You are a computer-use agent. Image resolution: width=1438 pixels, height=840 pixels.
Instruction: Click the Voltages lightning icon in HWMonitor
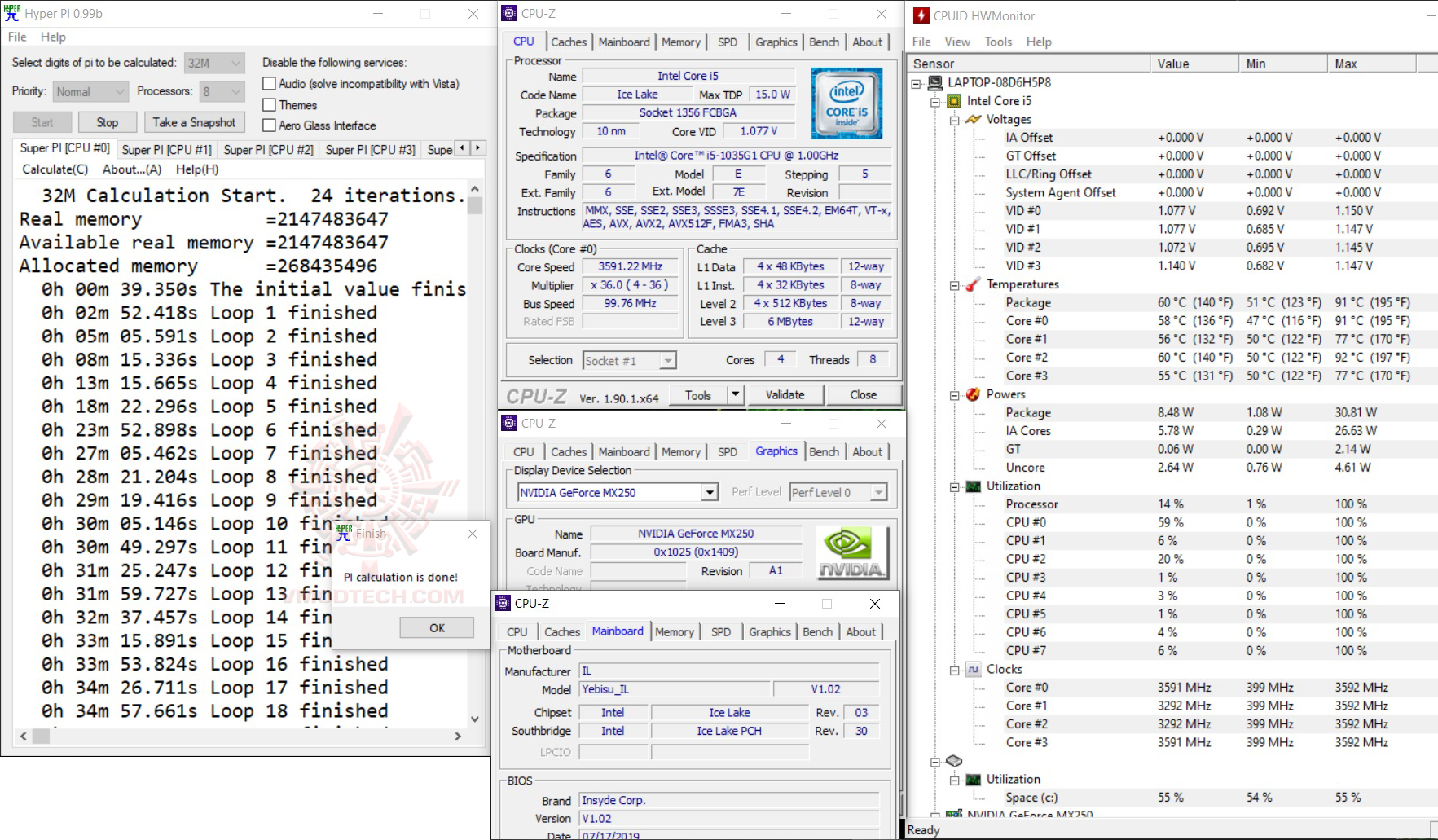(x=973, y=119)
